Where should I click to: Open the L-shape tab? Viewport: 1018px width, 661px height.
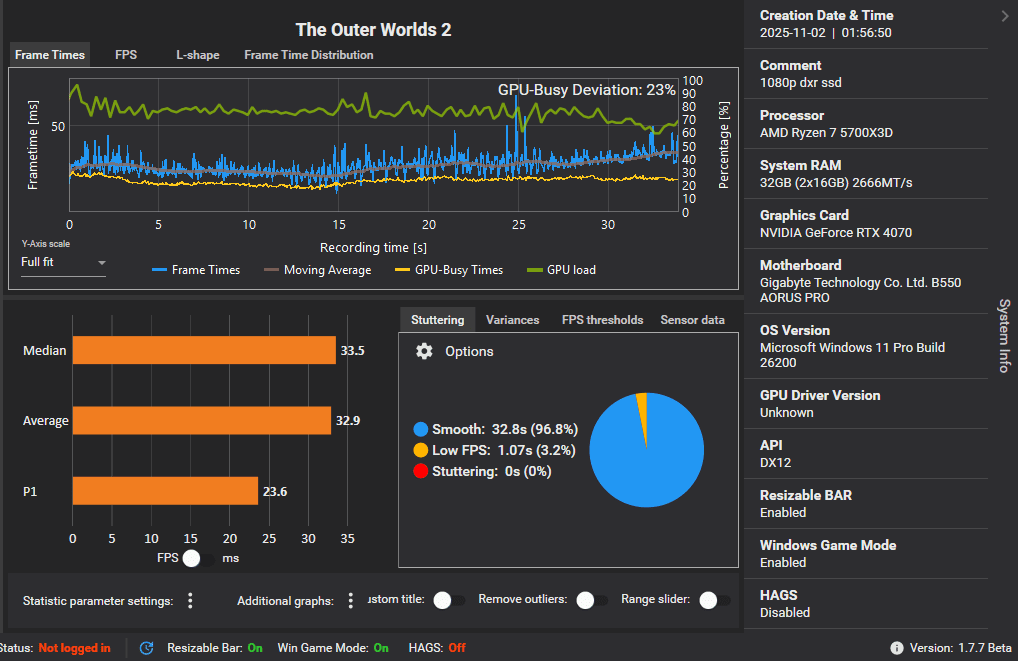coord(197,55)
